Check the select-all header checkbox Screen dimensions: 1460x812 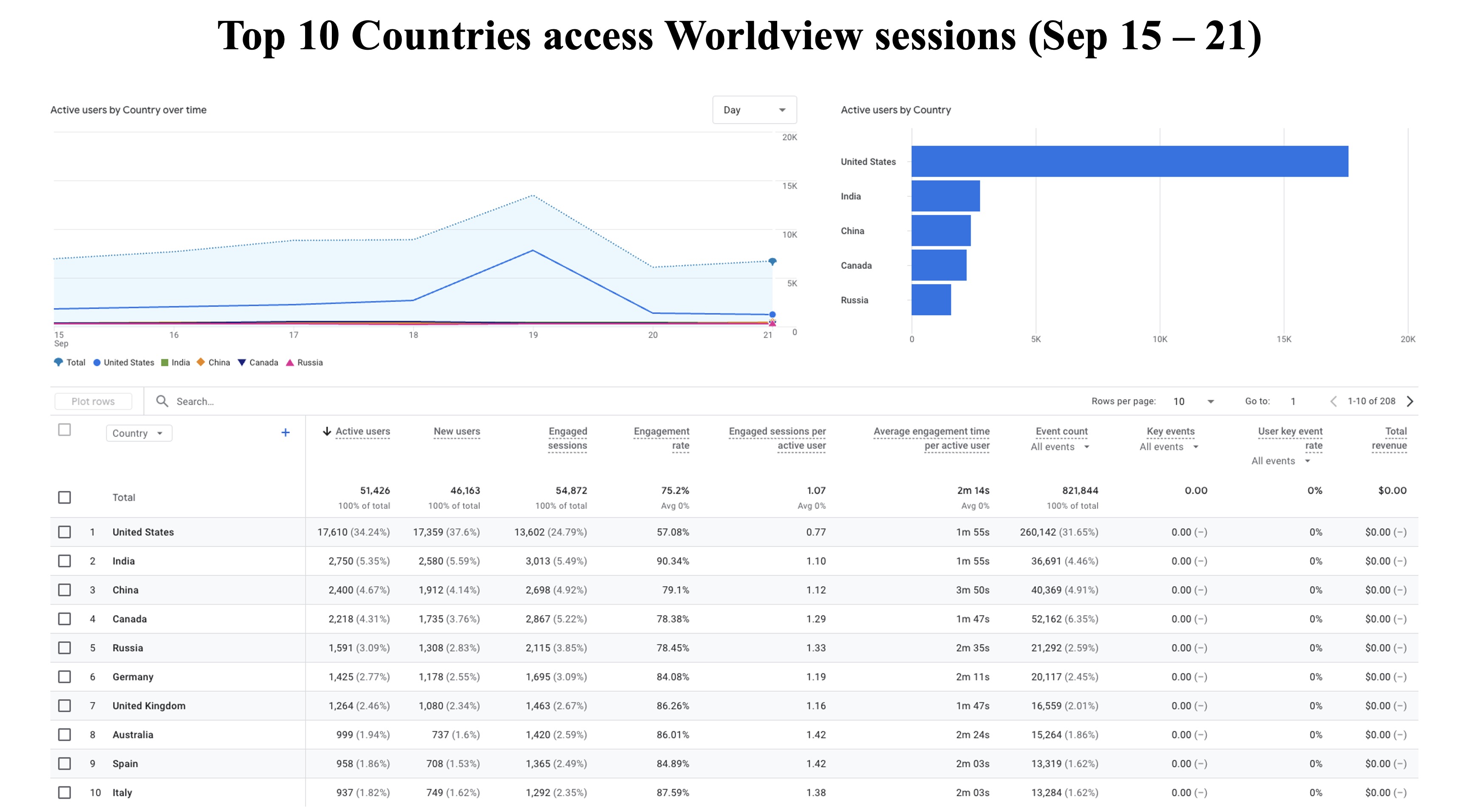tap(65, 430)
